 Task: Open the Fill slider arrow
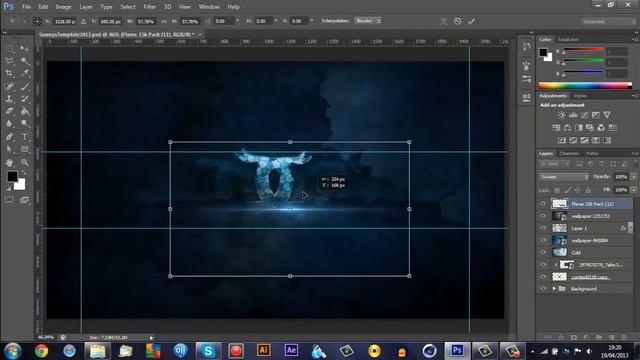pos(634,190)
